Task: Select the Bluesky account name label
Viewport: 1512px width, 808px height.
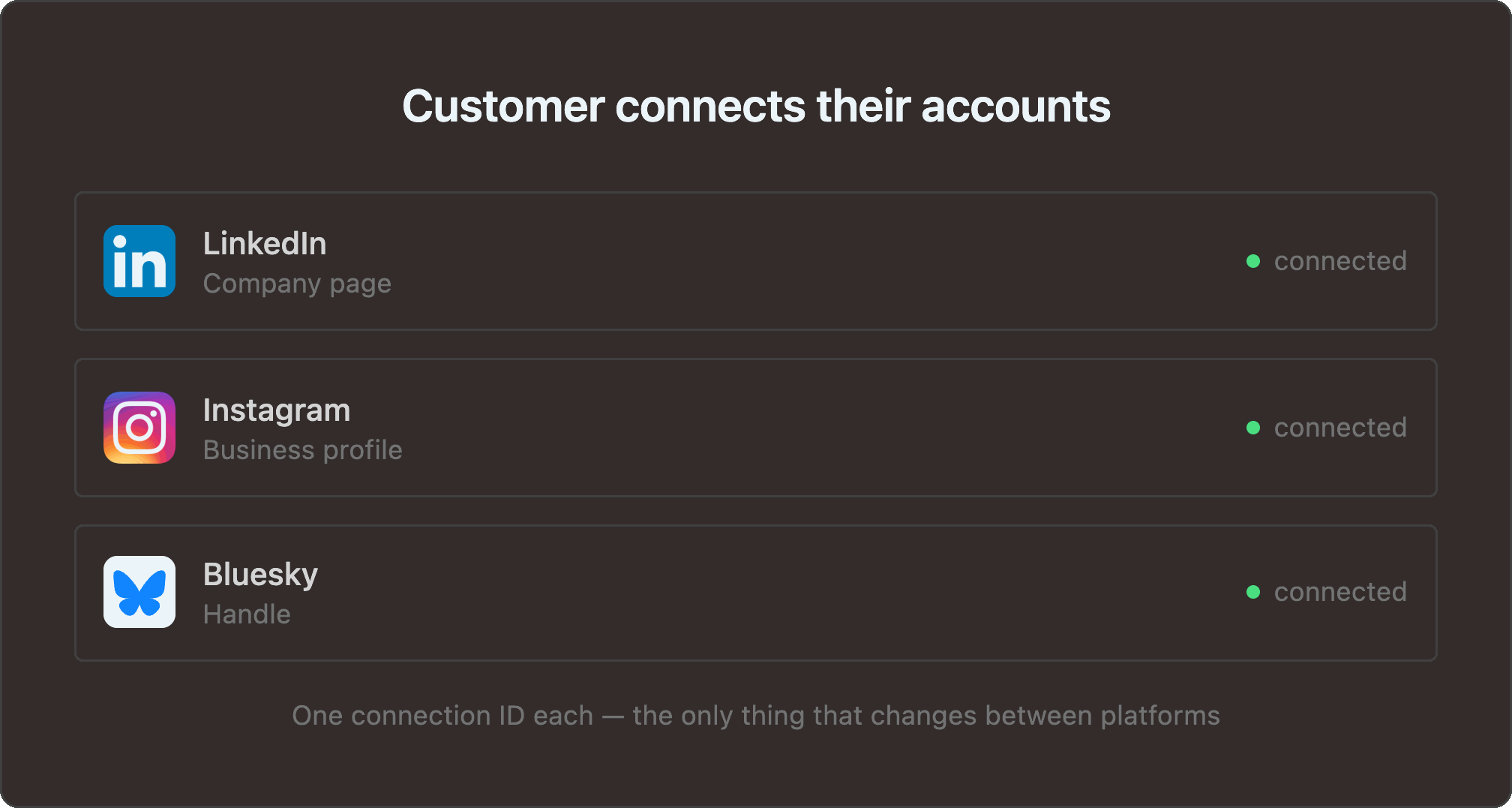Action: (x=260, y=575)
